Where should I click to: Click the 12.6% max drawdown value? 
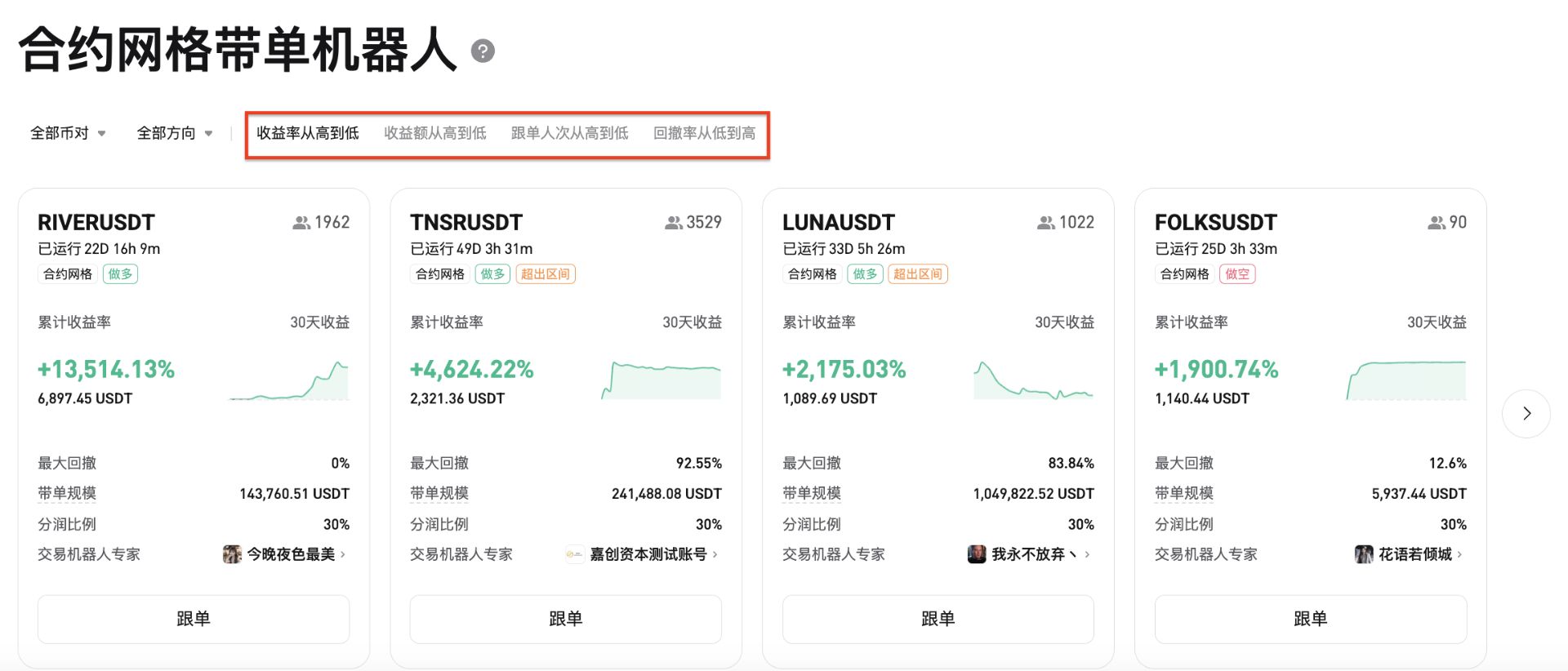(1448, 464)
